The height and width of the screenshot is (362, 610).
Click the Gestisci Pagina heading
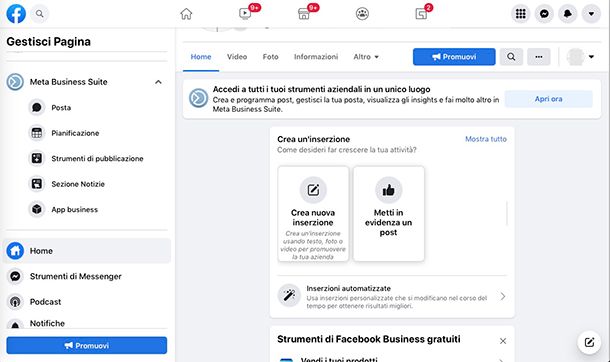(49, 42)
